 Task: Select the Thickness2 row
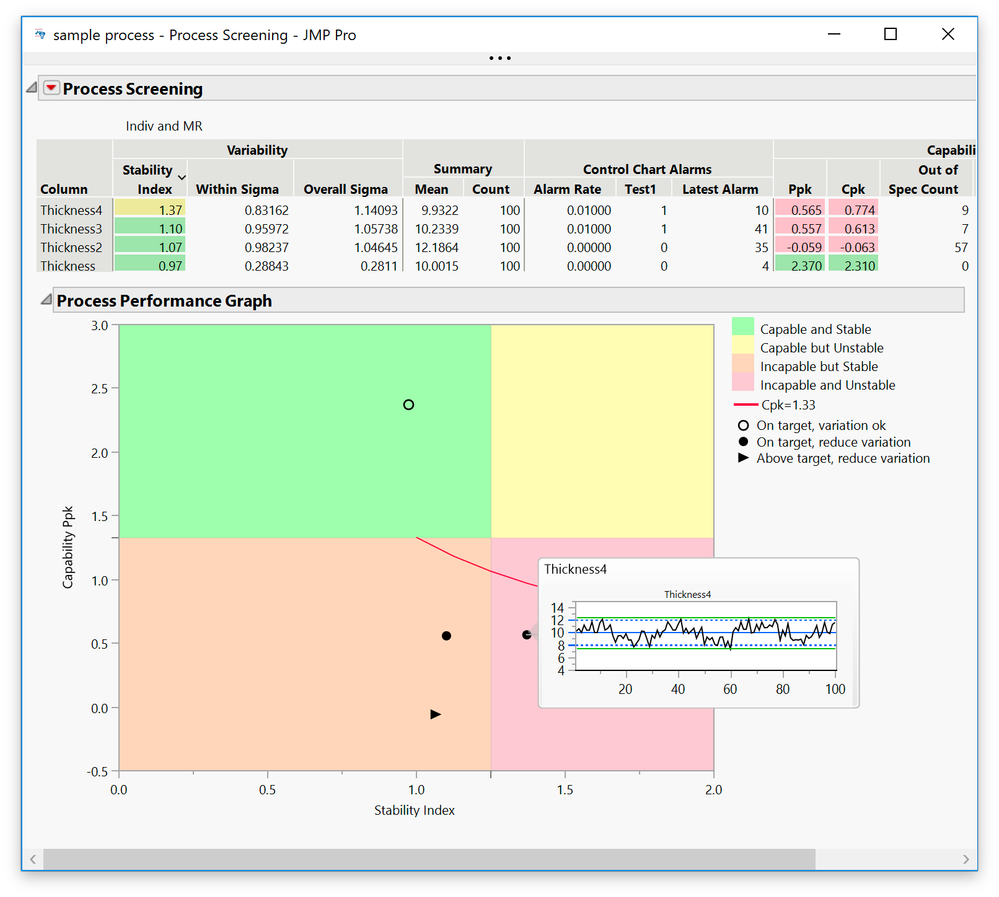pos(71,247)
